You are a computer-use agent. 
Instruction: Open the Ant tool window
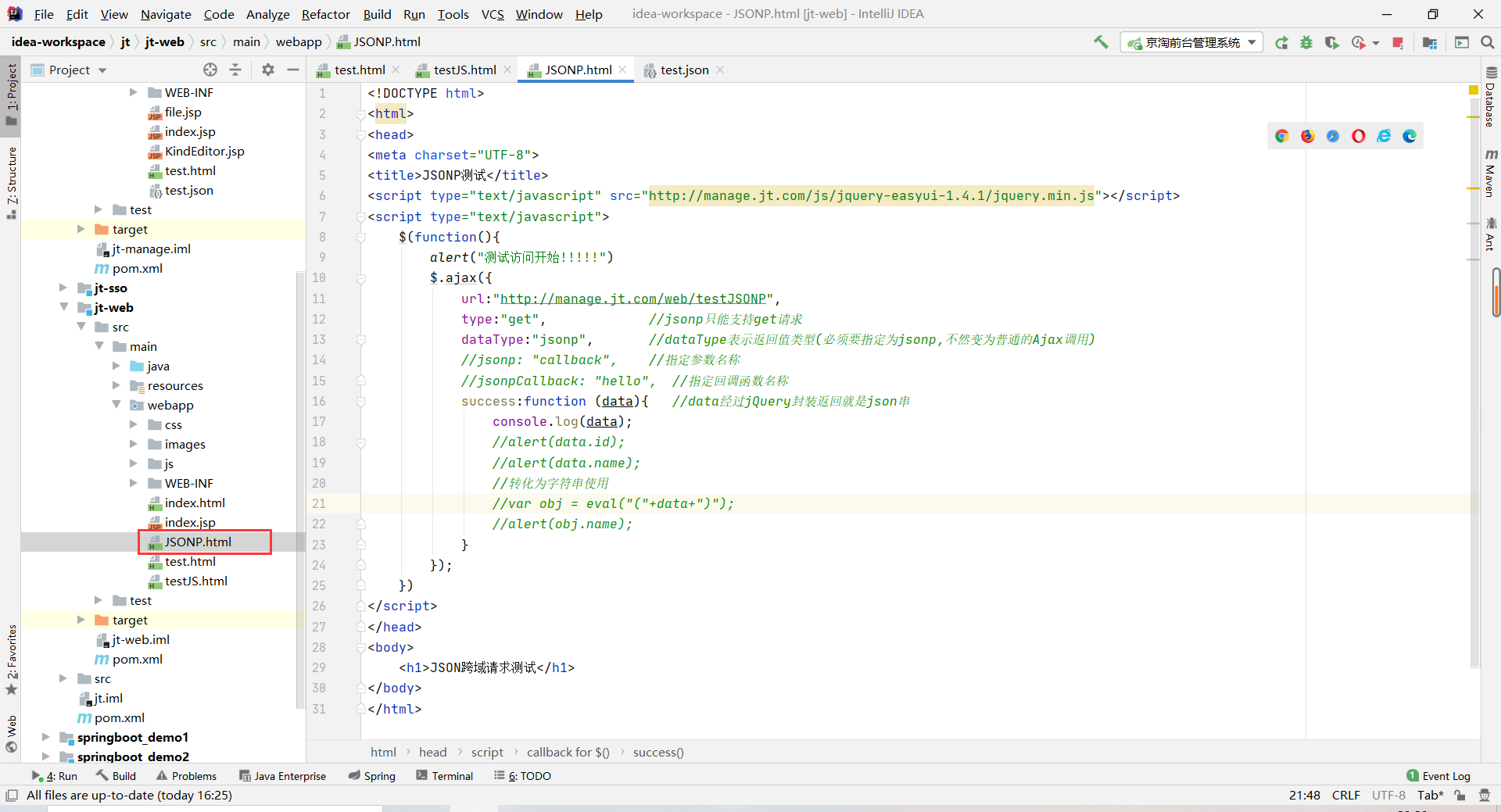coord(1490,234)
